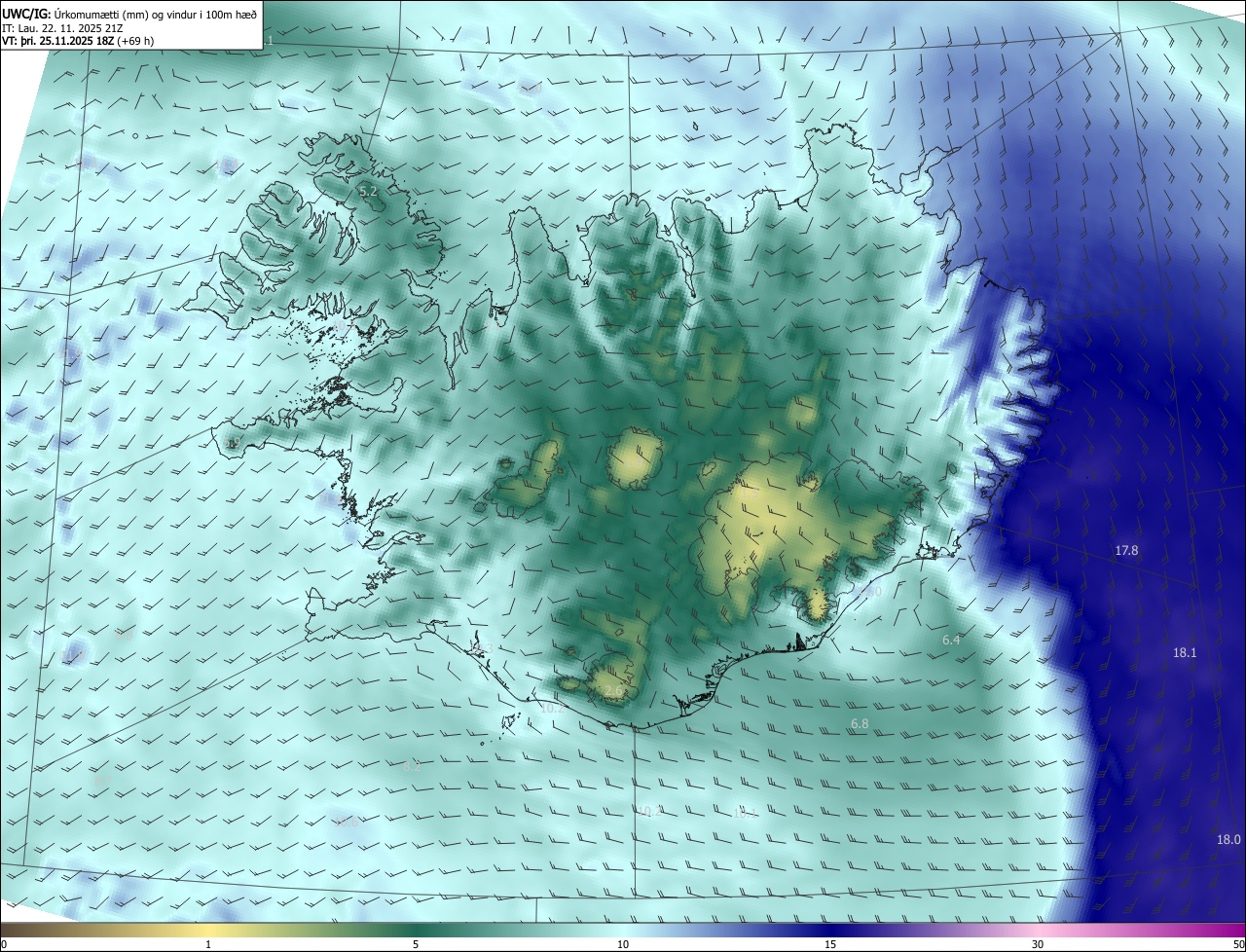Click the faint 10.1 value in the southern sea
1246x952 pixels.
[745, 812]
